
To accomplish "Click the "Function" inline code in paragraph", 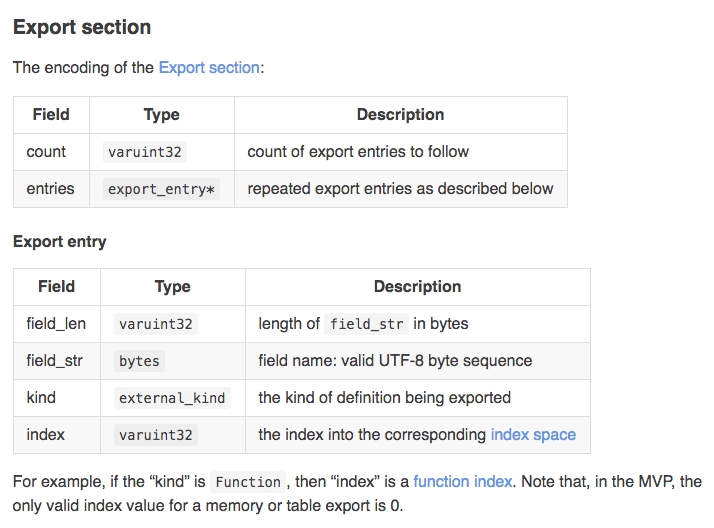I will tap(249, 482).
